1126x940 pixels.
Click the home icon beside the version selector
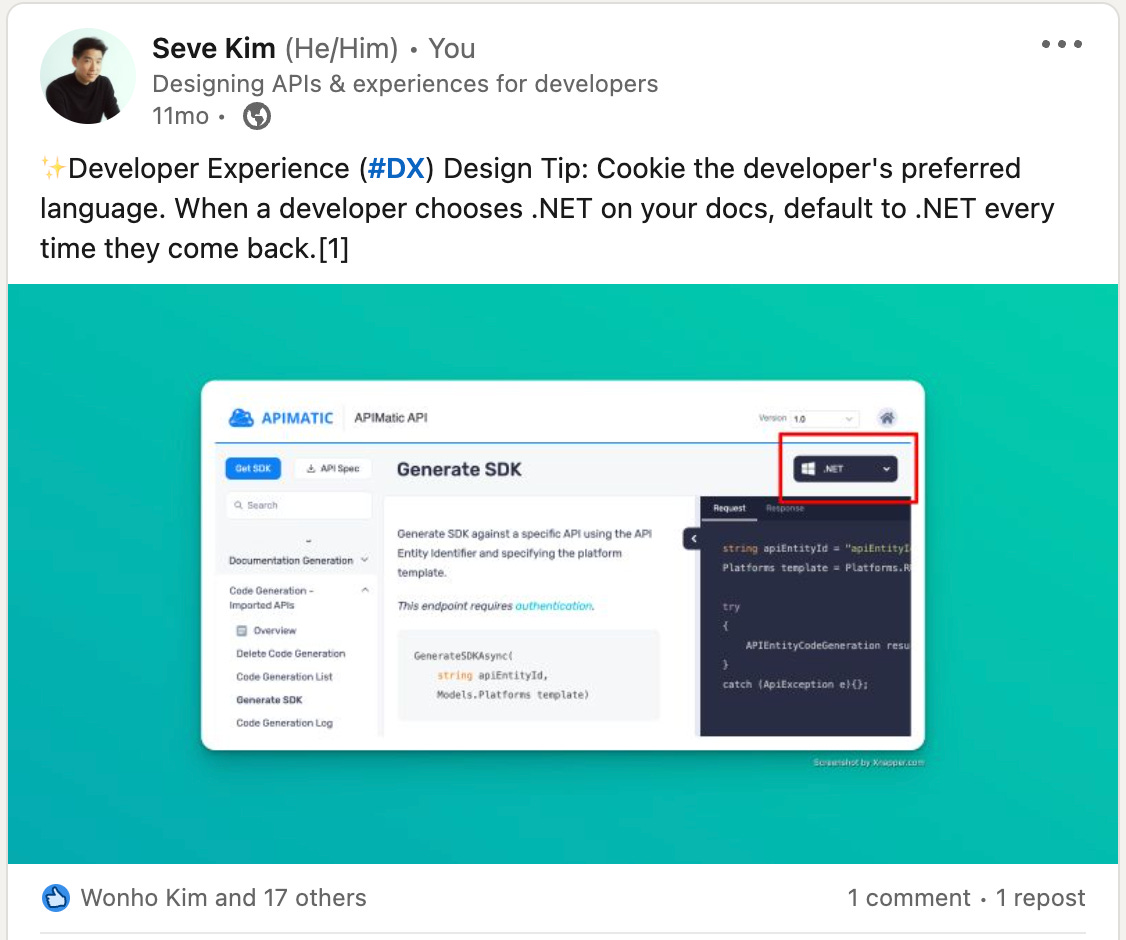pos(886,417)
